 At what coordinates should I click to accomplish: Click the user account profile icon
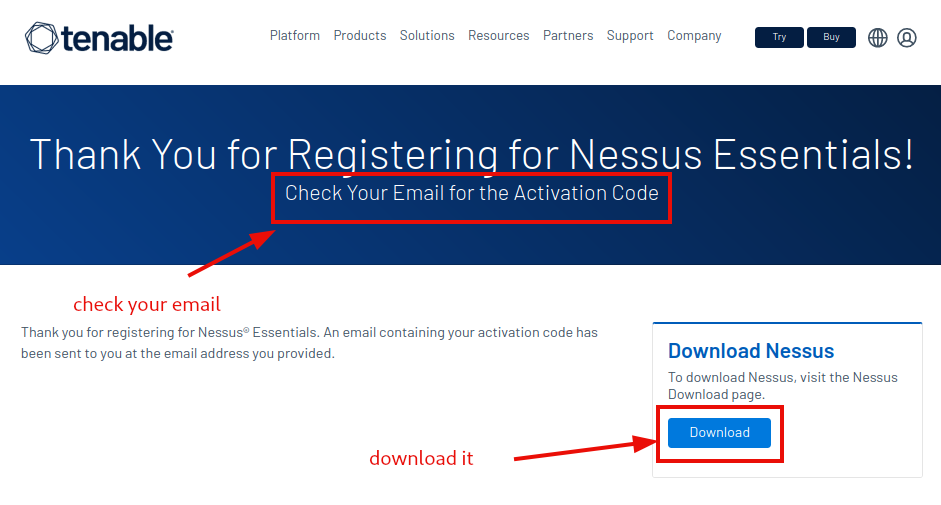[907, 38]
